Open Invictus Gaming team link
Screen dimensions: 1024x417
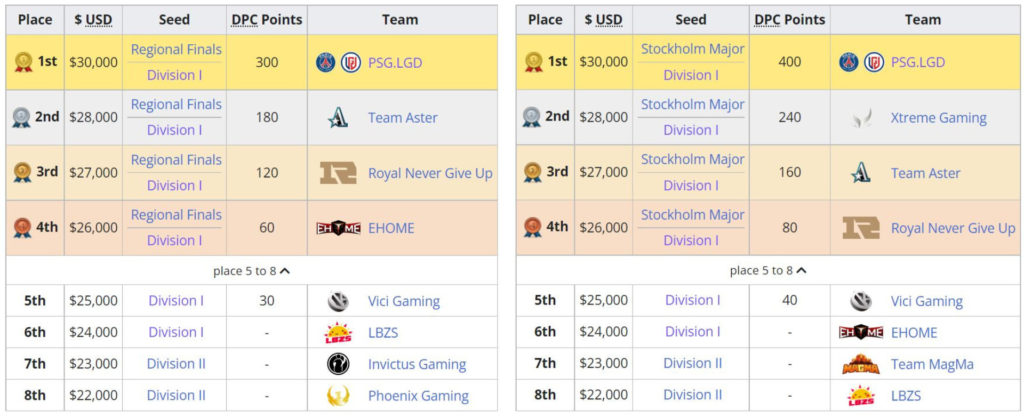click(417, 364)
